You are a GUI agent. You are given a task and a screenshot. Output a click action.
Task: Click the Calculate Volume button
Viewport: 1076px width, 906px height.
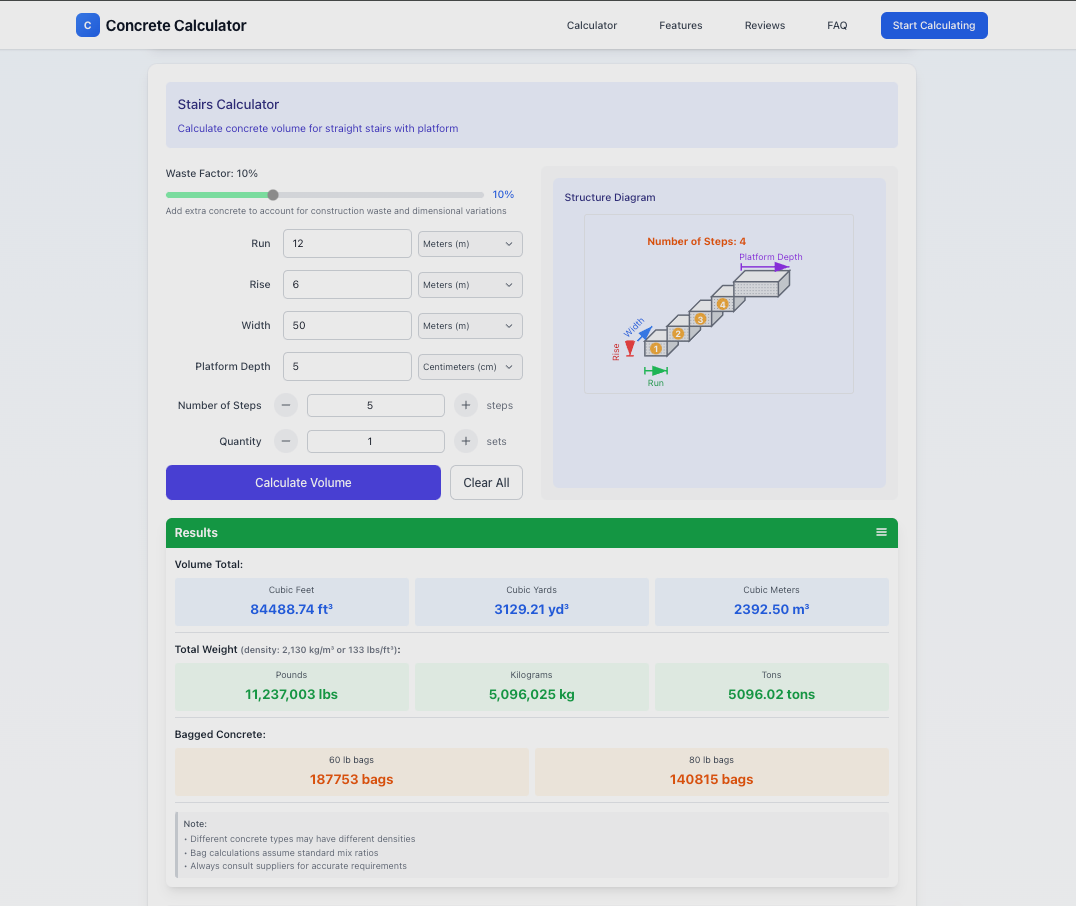[303, 483]
